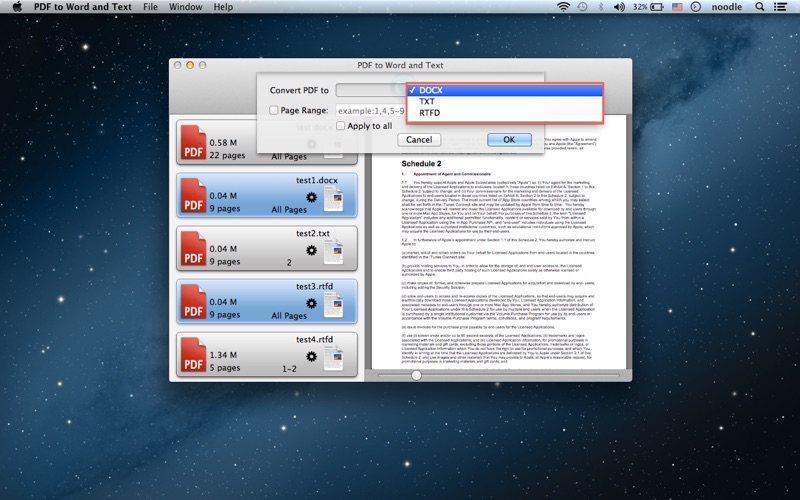The height and width of the screenshot is (500, 800).
Task: Confirm with the OK button
Action: pyautogui.click(x=509, y=140)
